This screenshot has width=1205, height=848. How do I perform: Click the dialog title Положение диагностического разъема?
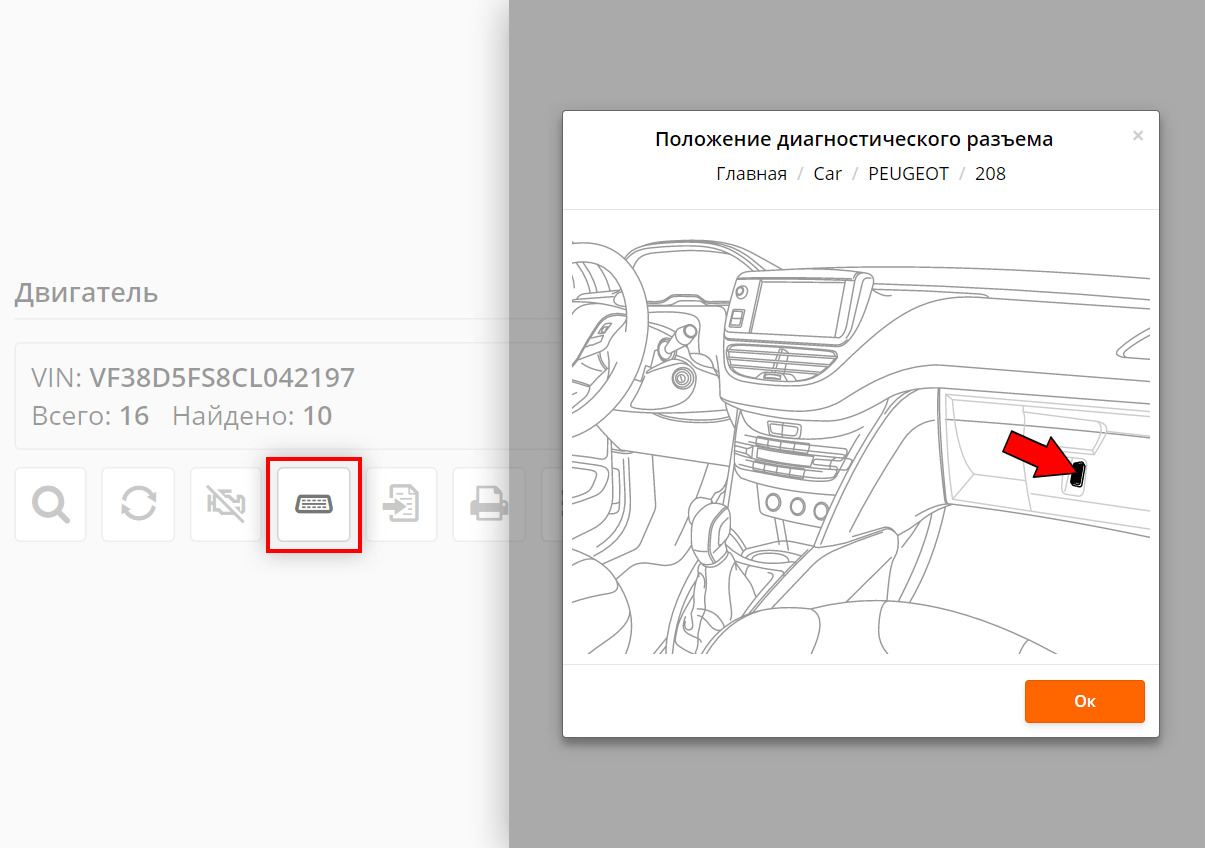pos(854,139)
